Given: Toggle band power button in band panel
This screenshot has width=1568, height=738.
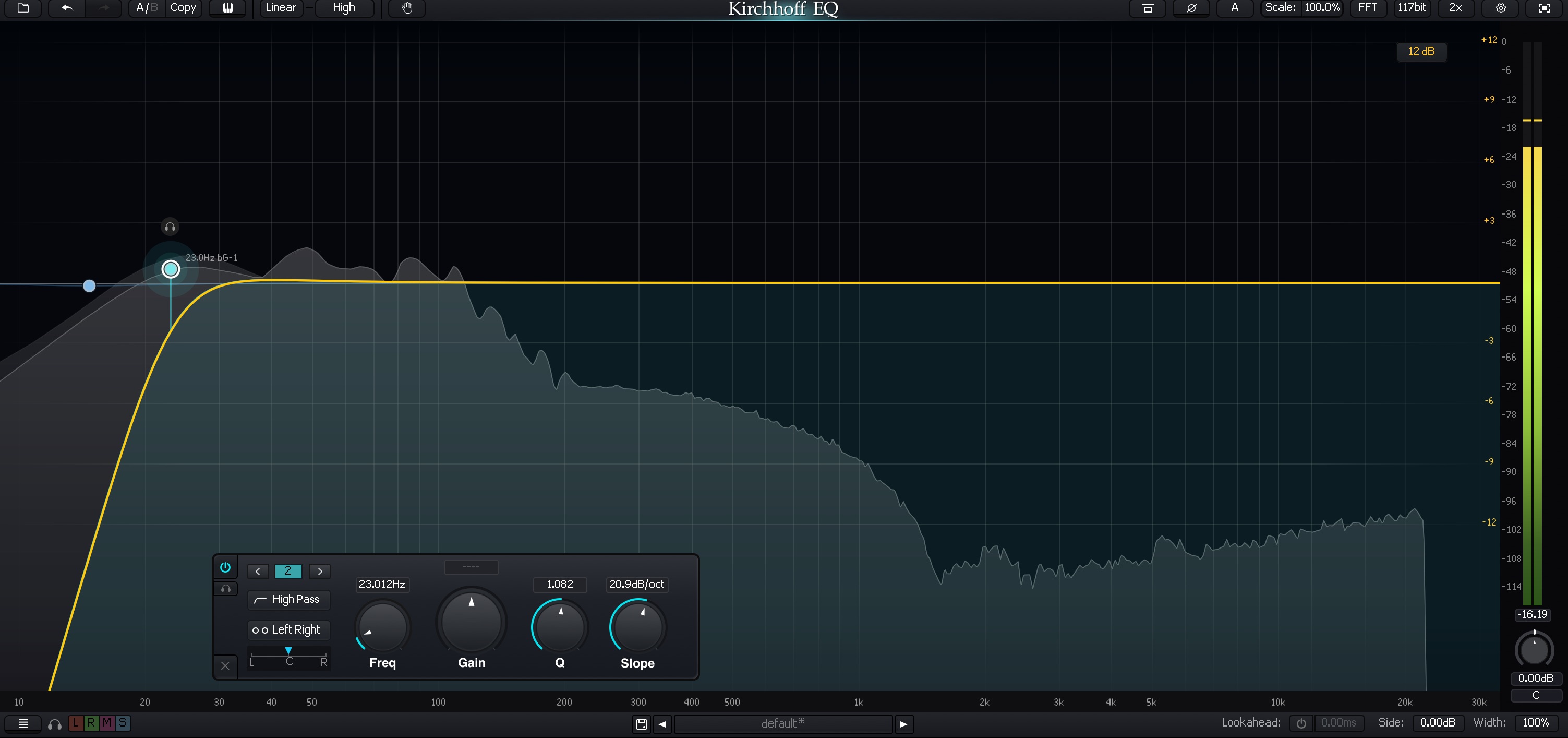Looking at the screenshot, I should [x=225, y=567].
